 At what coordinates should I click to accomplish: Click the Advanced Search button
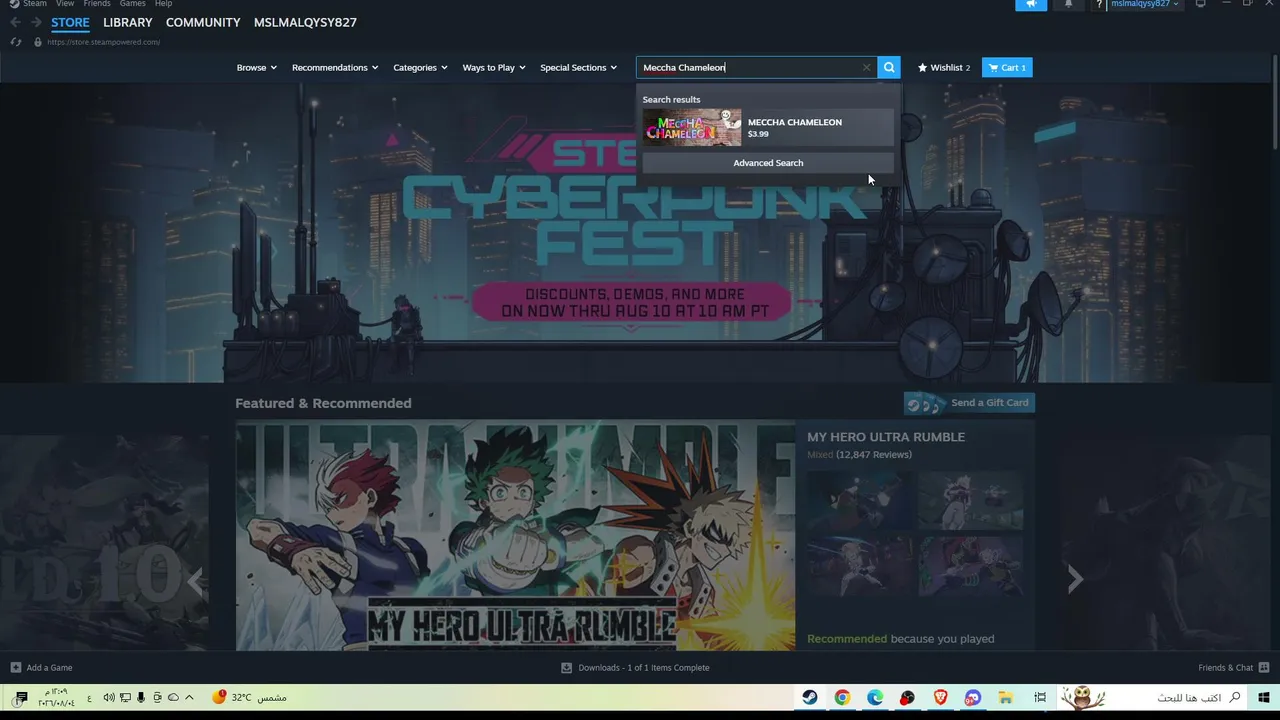point(768,163)
